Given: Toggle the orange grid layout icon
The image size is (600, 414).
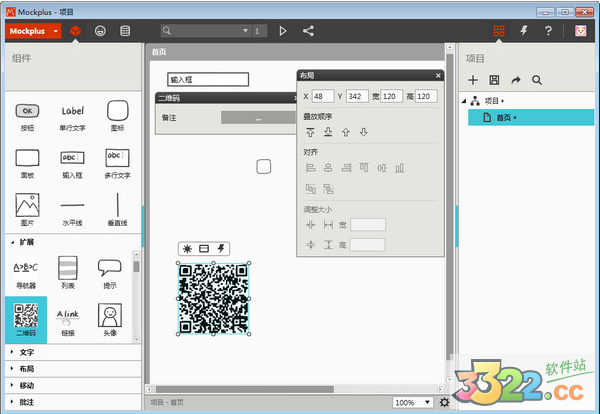Looking at the screenshot, I should pos(499,31).
